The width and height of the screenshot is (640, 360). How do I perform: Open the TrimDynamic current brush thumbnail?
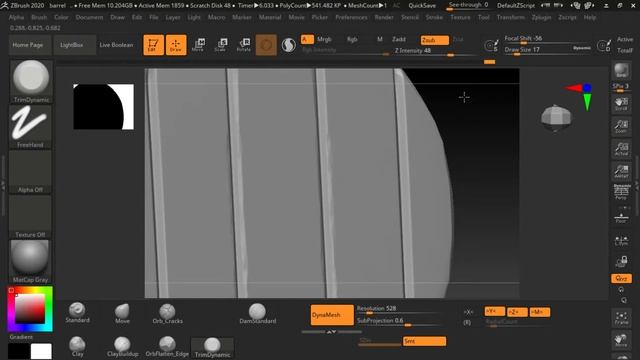[31, 81]
